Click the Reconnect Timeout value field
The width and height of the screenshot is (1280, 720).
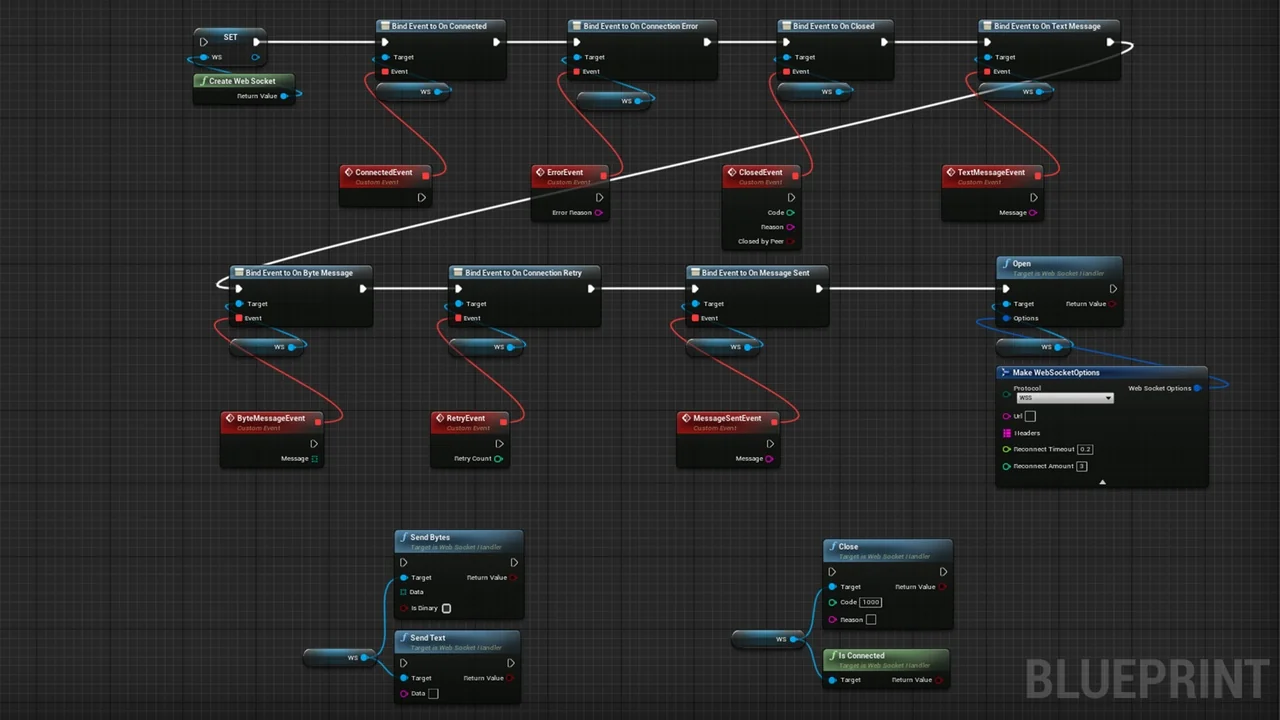(x=1085, y=449)
